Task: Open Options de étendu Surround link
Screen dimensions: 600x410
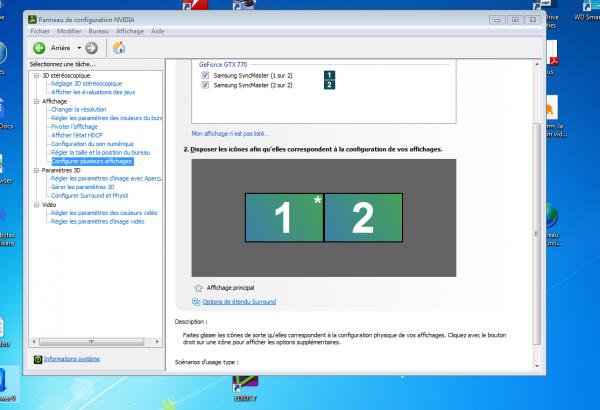Action: pyautogui.click(x=239, y=302)
